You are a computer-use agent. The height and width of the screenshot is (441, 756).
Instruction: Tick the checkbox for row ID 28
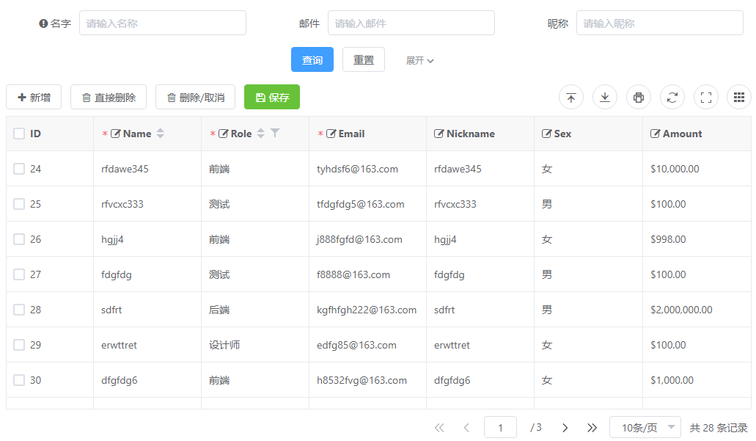pos(19,310)
